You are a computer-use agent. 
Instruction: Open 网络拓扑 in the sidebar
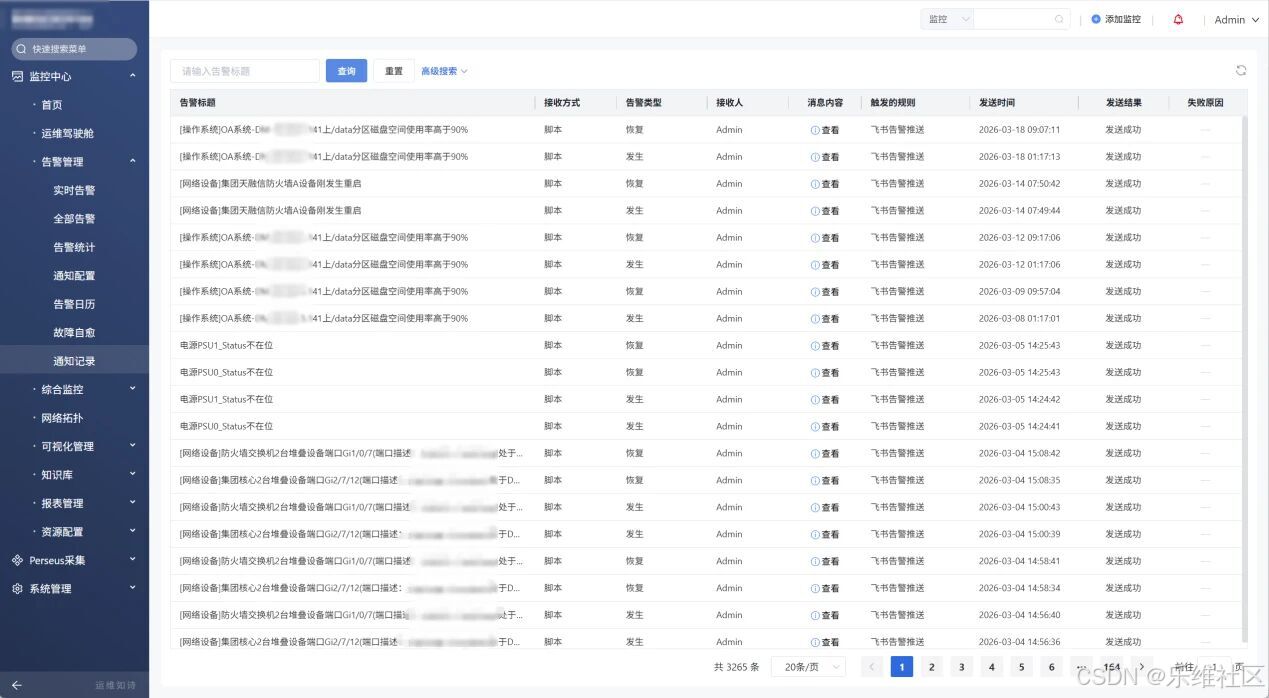click(62, 418)
